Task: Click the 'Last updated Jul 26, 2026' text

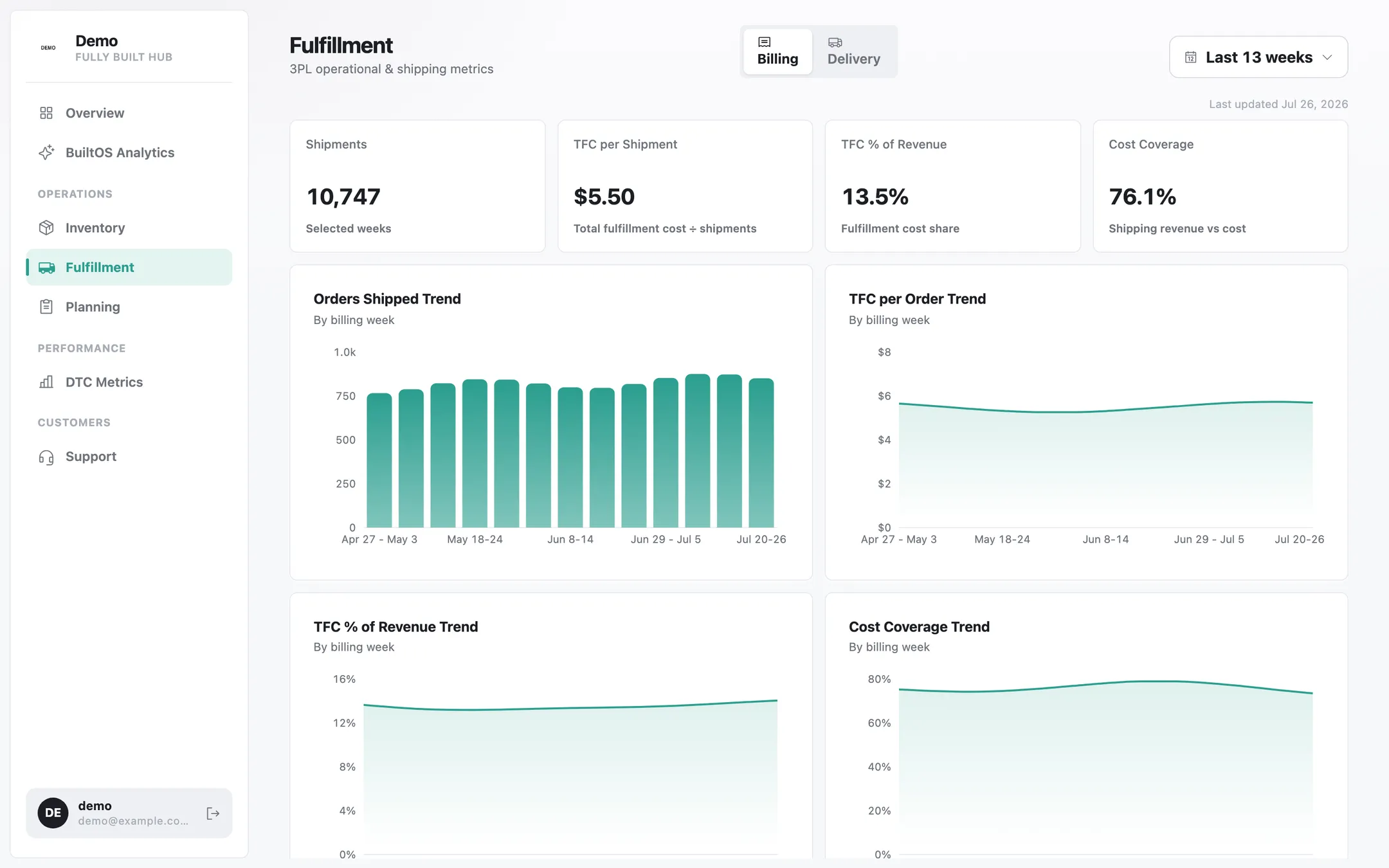Action: pyautogui.click(x=1278, y=104)
